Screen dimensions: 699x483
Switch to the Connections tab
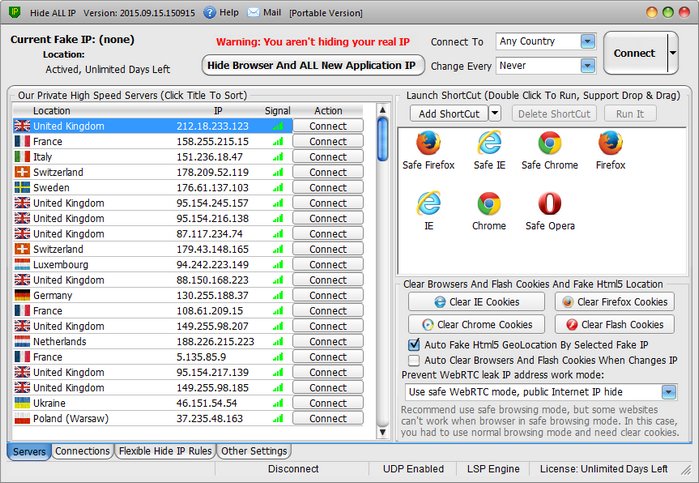(x=82, y=451)
